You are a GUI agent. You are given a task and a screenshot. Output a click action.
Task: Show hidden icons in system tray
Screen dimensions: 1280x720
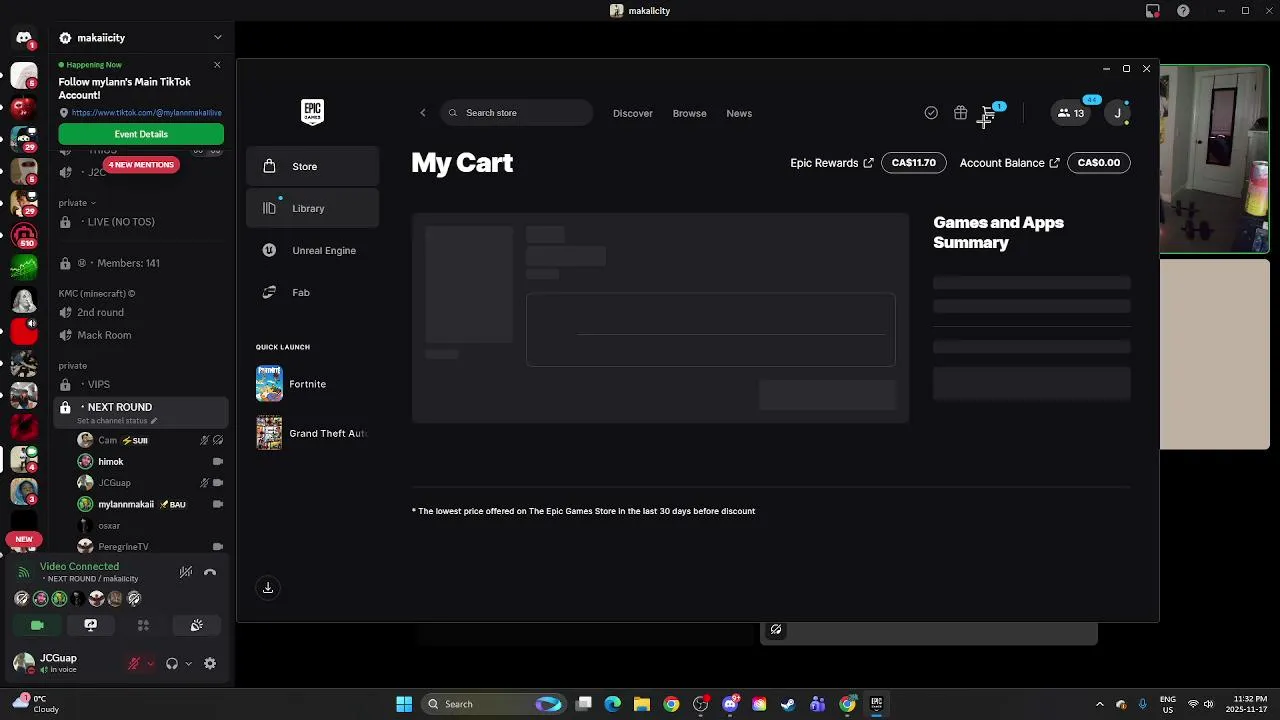coord(1100,704)
